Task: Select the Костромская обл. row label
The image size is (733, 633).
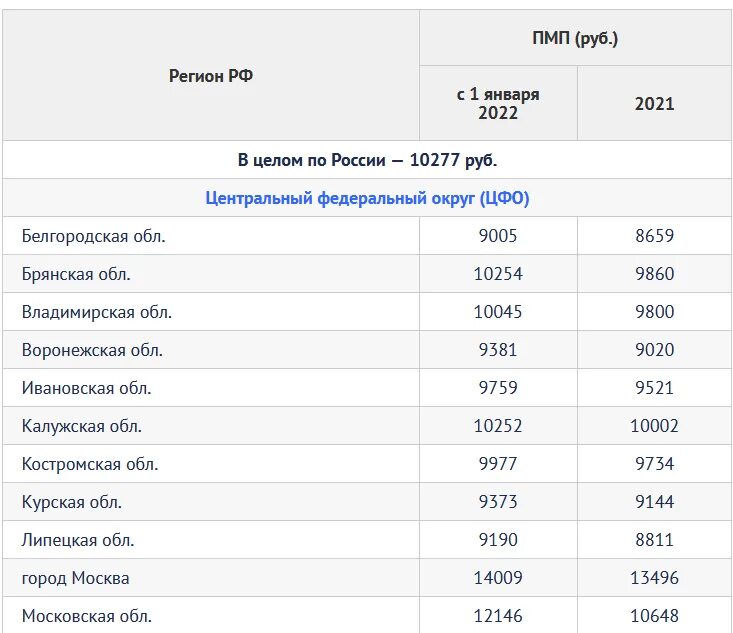Action: [x=90, y=464]
